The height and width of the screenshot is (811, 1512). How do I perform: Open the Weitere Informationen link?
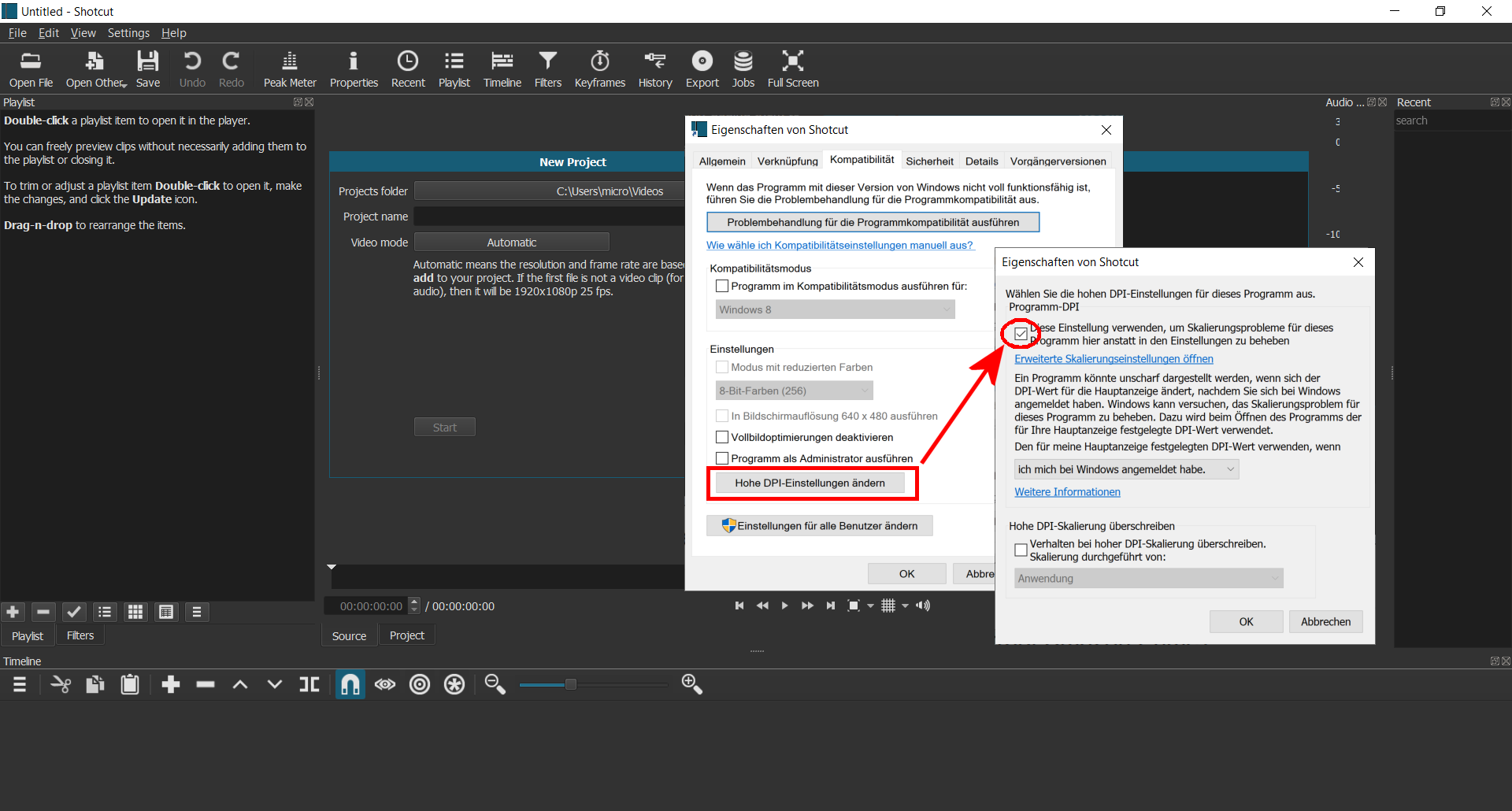(x=1067, y=491)
